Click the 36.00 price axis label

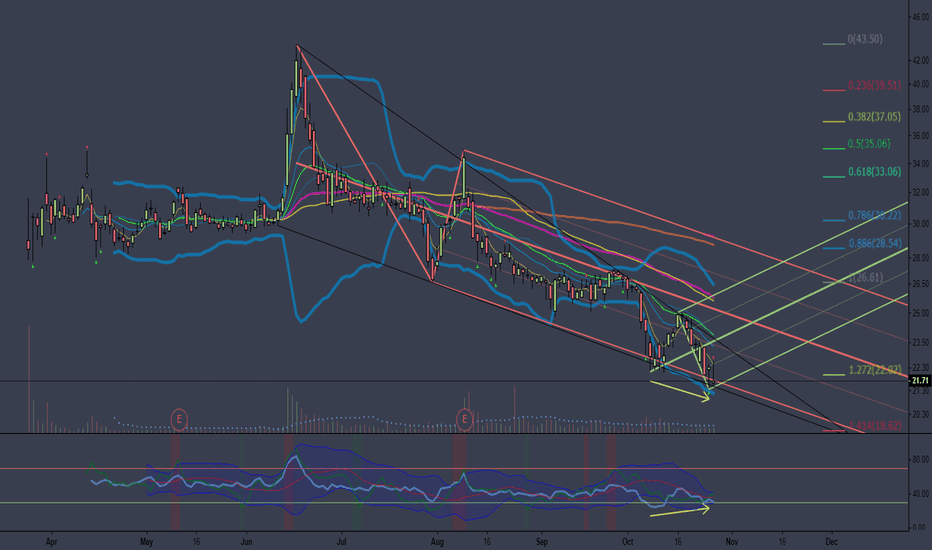point(920,136)
